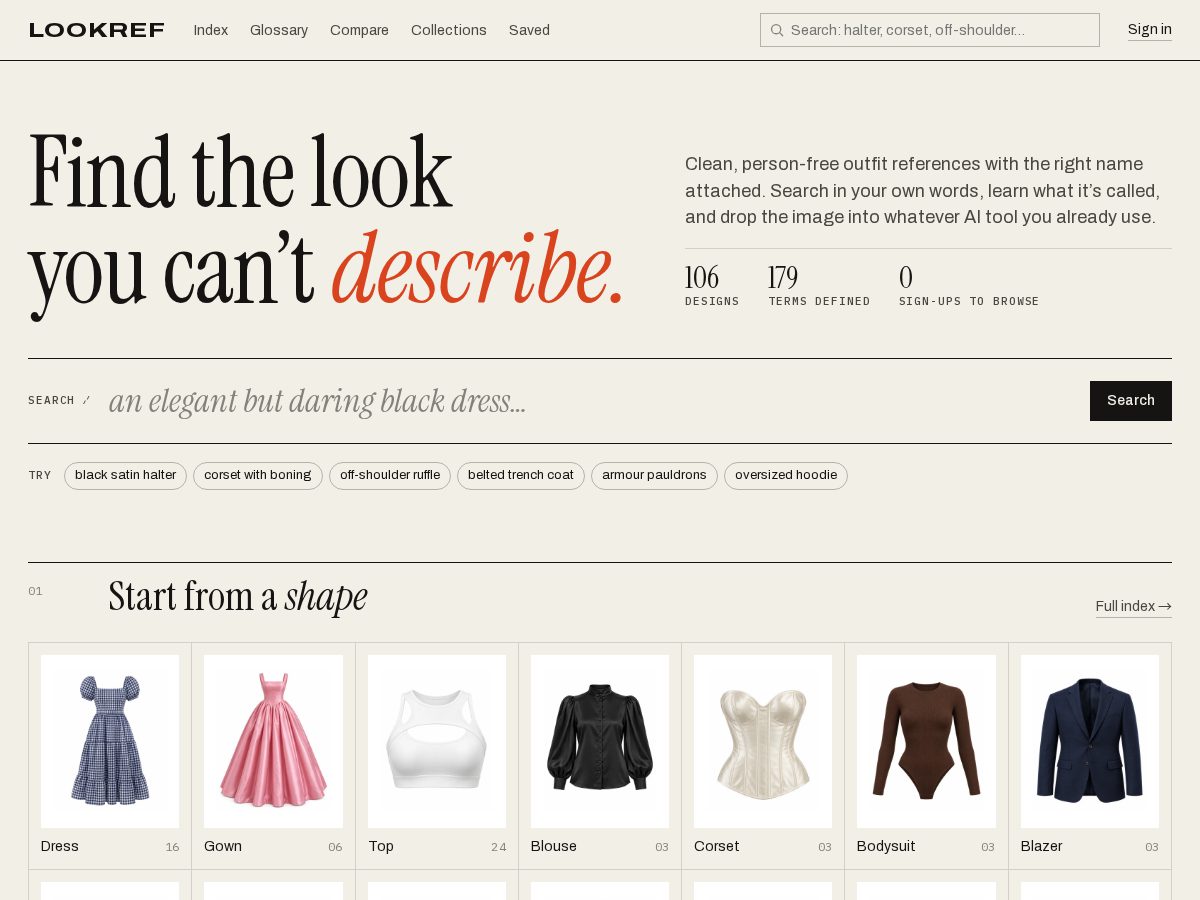The image size is (1200, 900).
Task: Click the '0 Sign-ups to browse' stat
Action: 969,285
